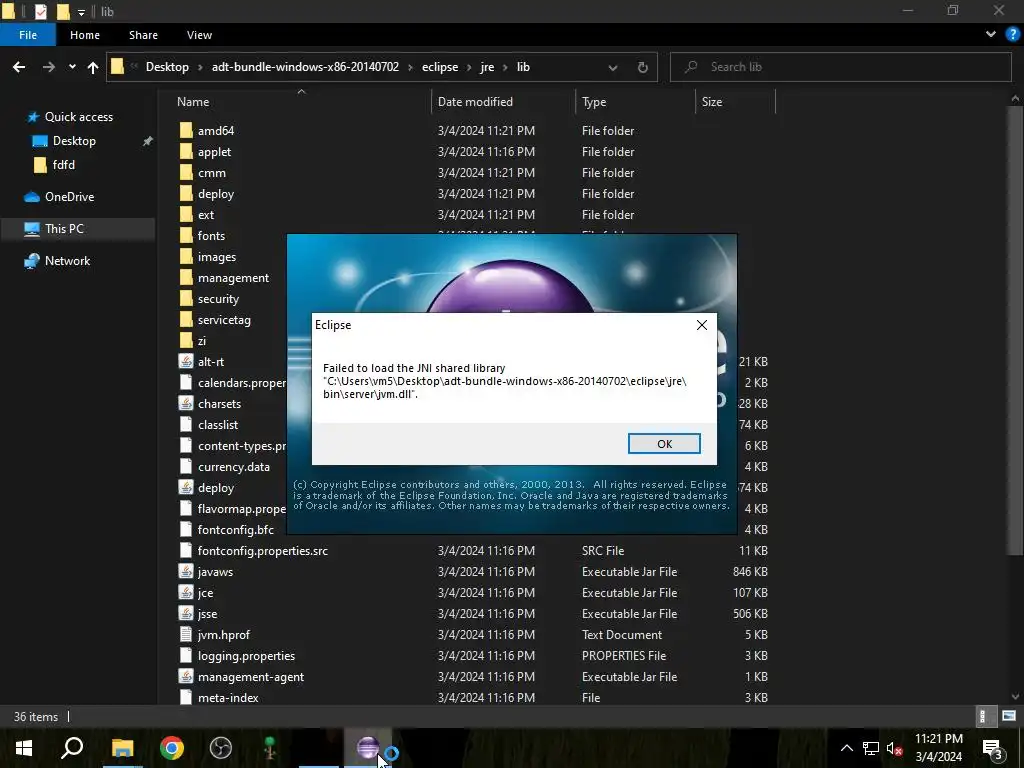Select Desktop in the navigation pane
The height and width of the screenshot is (768, 1024).
(74, 141)
